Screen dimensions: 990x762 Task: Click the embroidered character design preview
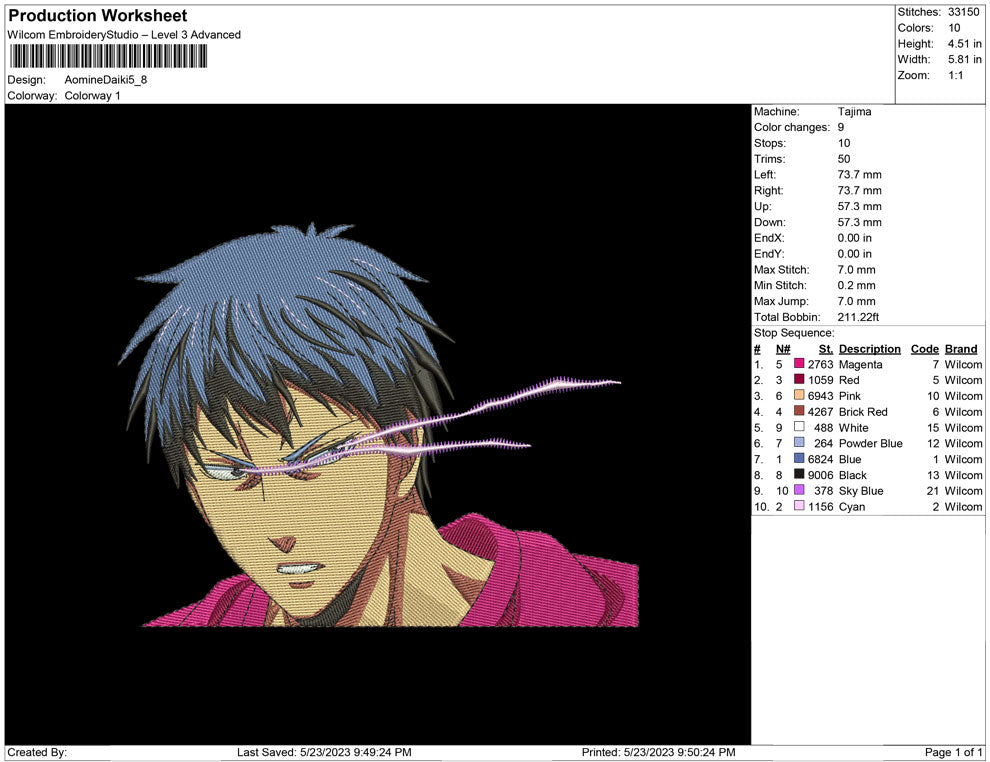tap(379, 424)
